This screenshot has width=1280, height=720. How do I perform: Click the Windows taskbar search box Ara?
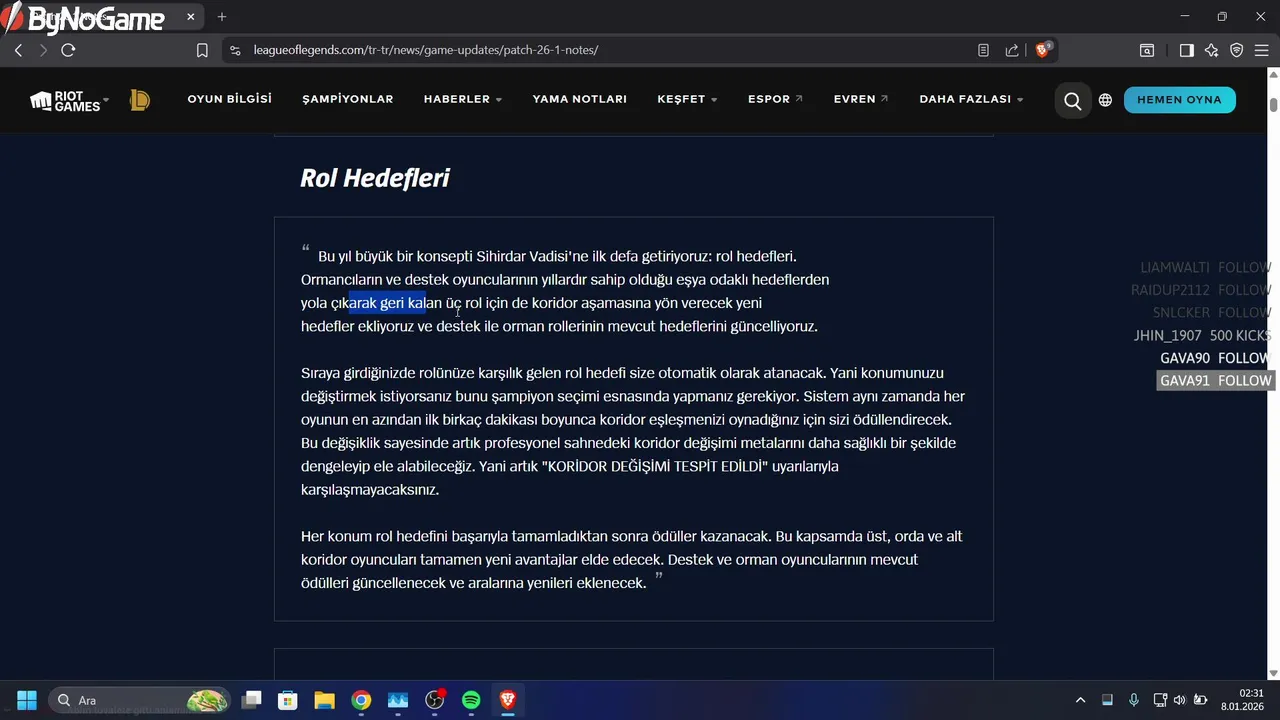(x=140, y=700)
